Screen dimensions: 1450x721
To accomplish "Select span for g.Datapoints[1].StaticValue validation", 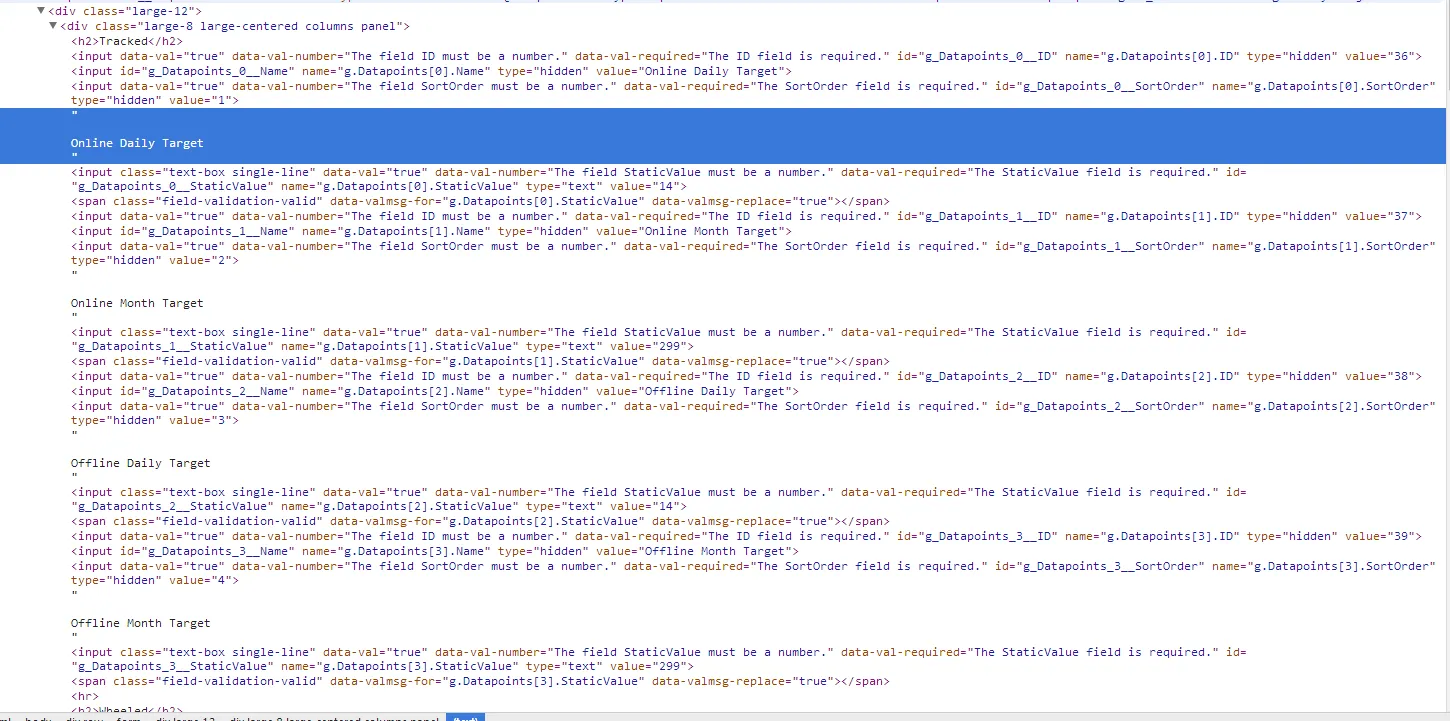I will (480, 361).
